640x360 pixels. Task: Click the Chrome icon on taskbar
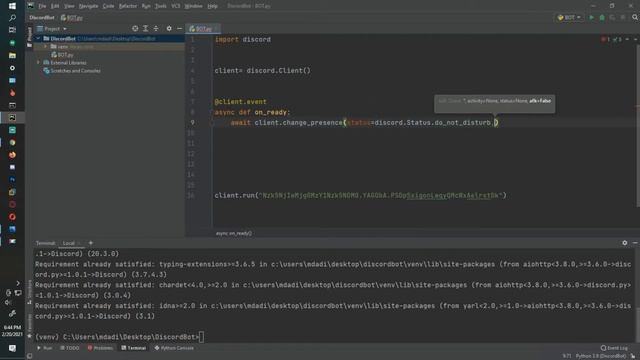12,142
